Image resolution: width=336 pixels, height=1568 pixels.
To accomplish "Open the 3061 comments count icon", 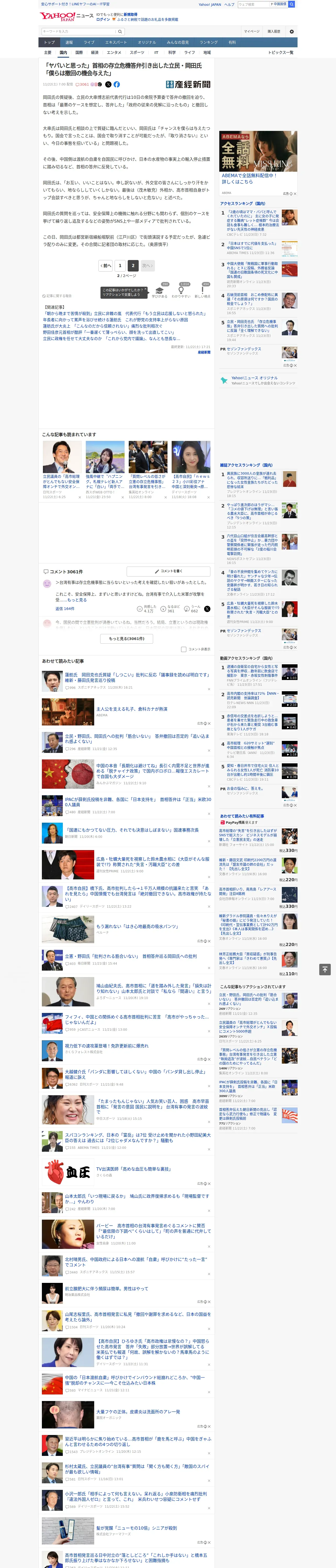I will tap(82, 85).
